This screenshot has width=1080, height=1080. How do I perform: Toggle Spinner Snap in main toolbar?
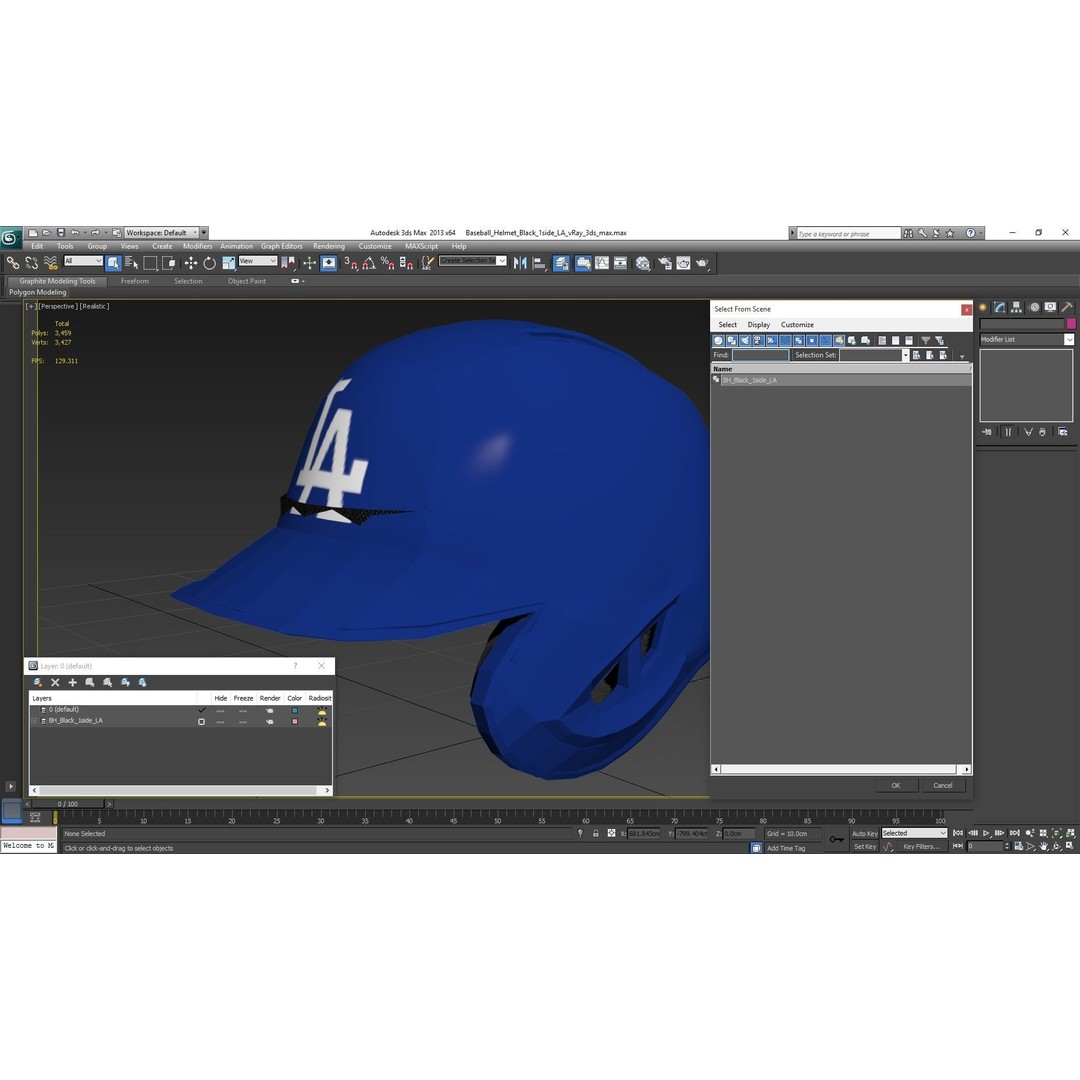point(406,262)
